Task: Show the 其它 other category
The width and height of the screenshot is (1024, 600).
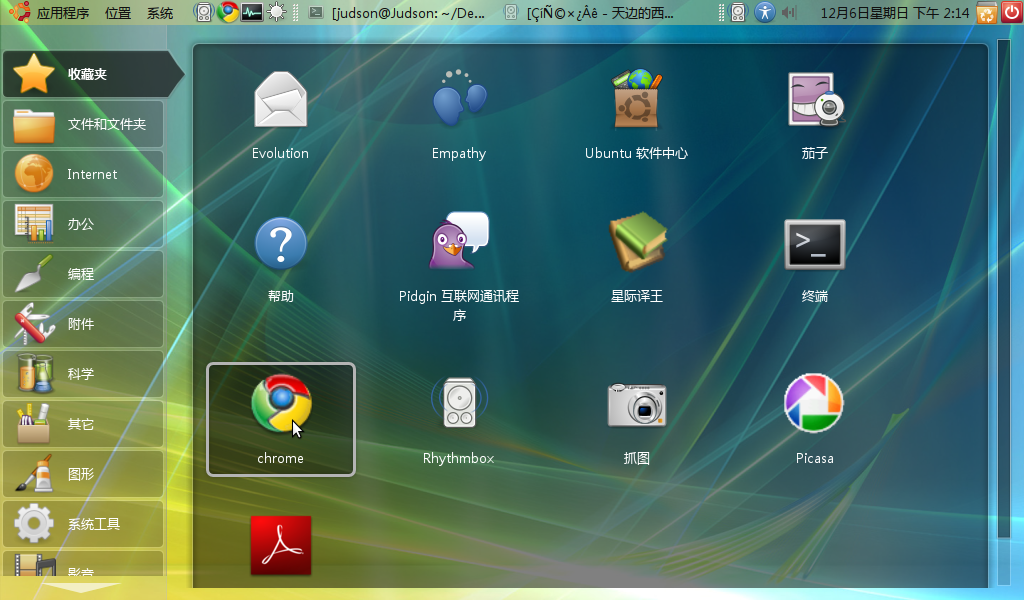Action: pos(83,424)
